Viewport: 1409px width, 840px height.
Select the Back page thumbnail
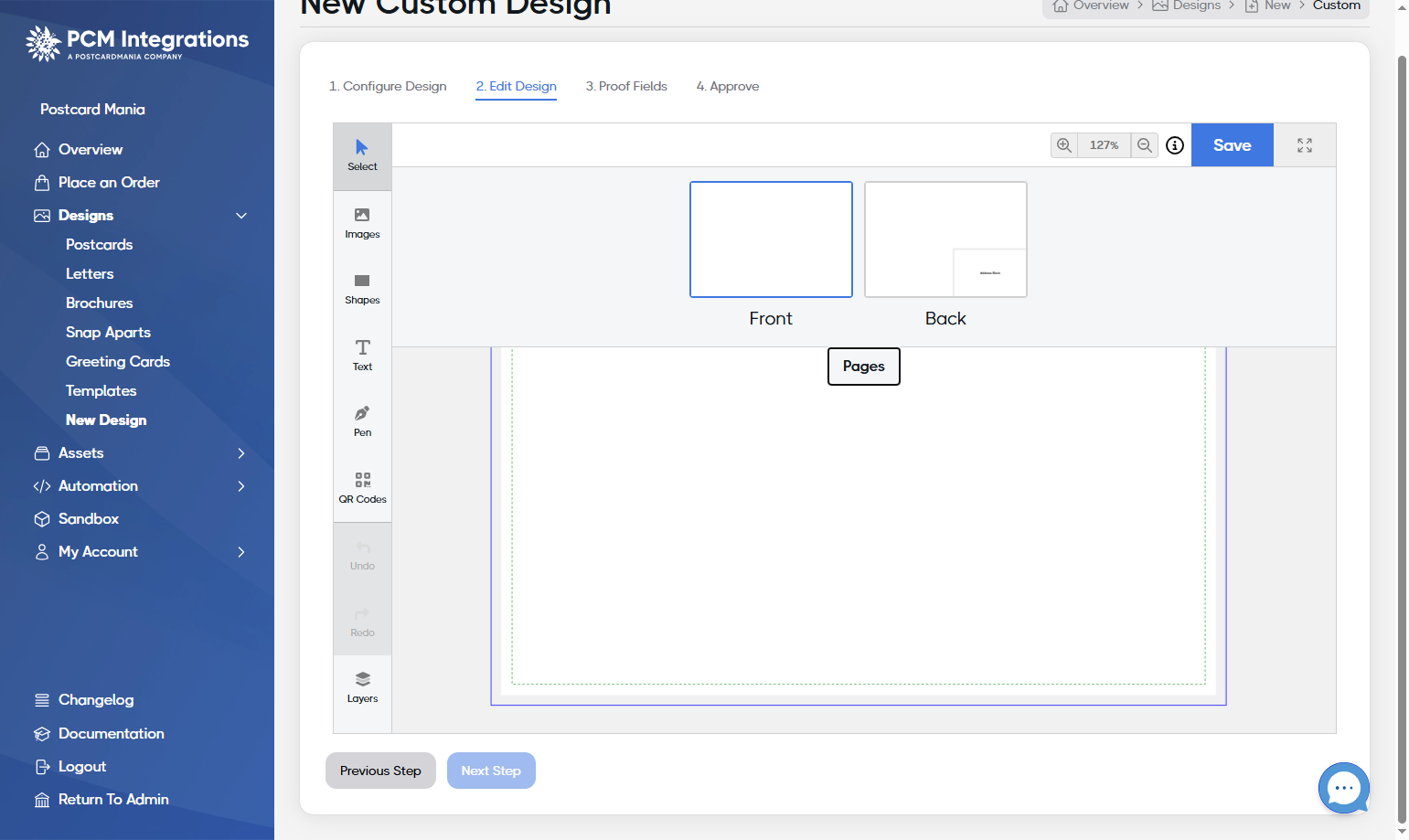[945, 239]
